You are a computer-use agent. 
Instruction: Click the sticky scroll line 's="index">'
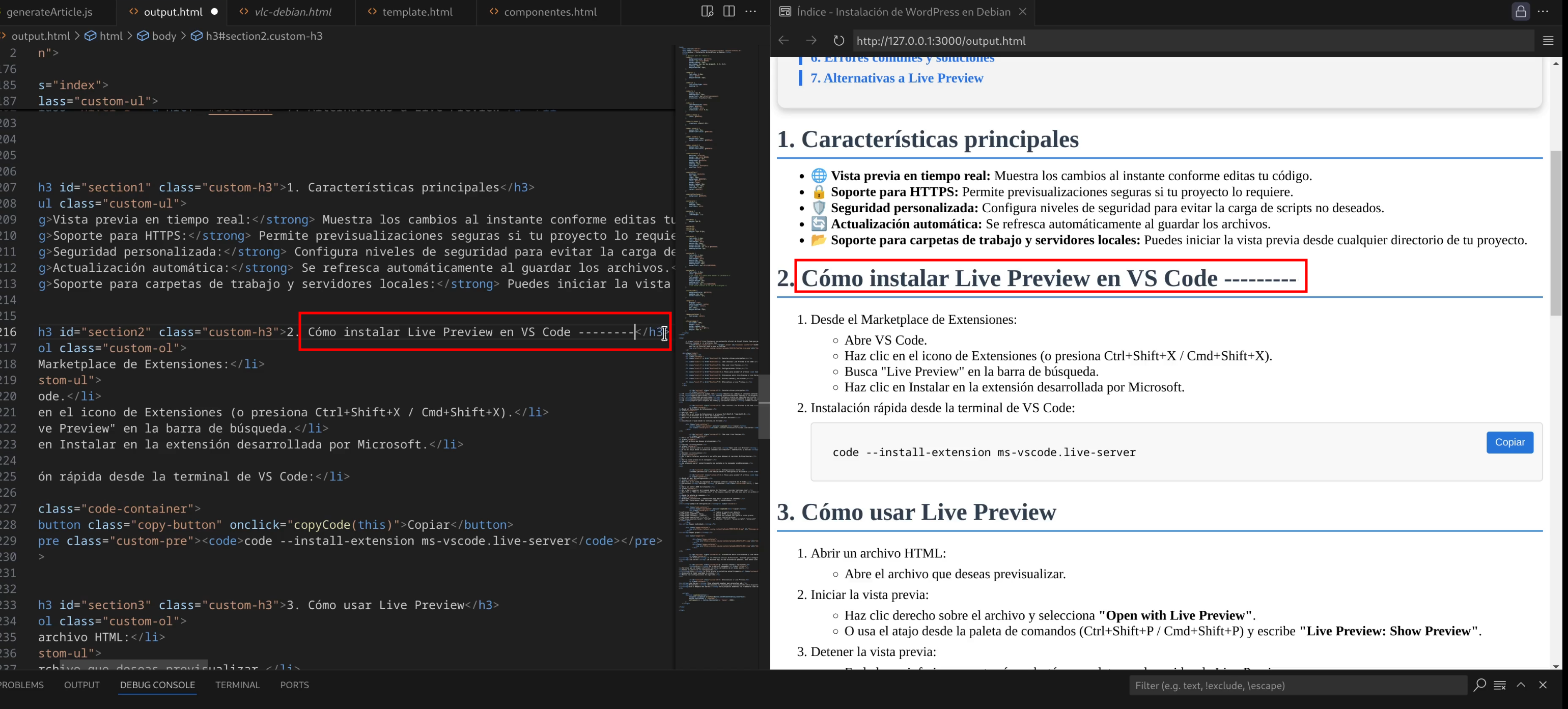click(x=73, y=85)
